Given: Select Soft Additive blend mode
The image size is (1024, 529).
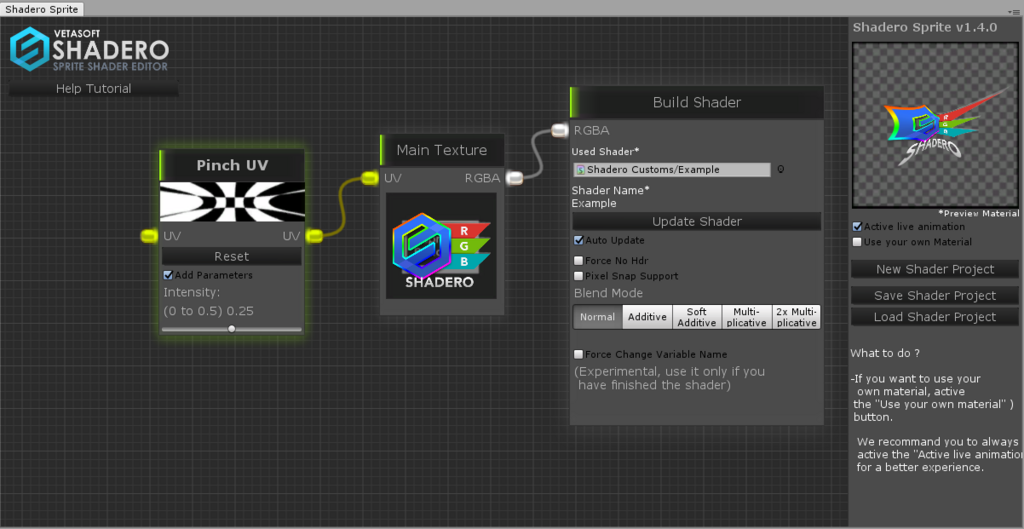Looking at the screenshot, I should [x=697, y=317].
